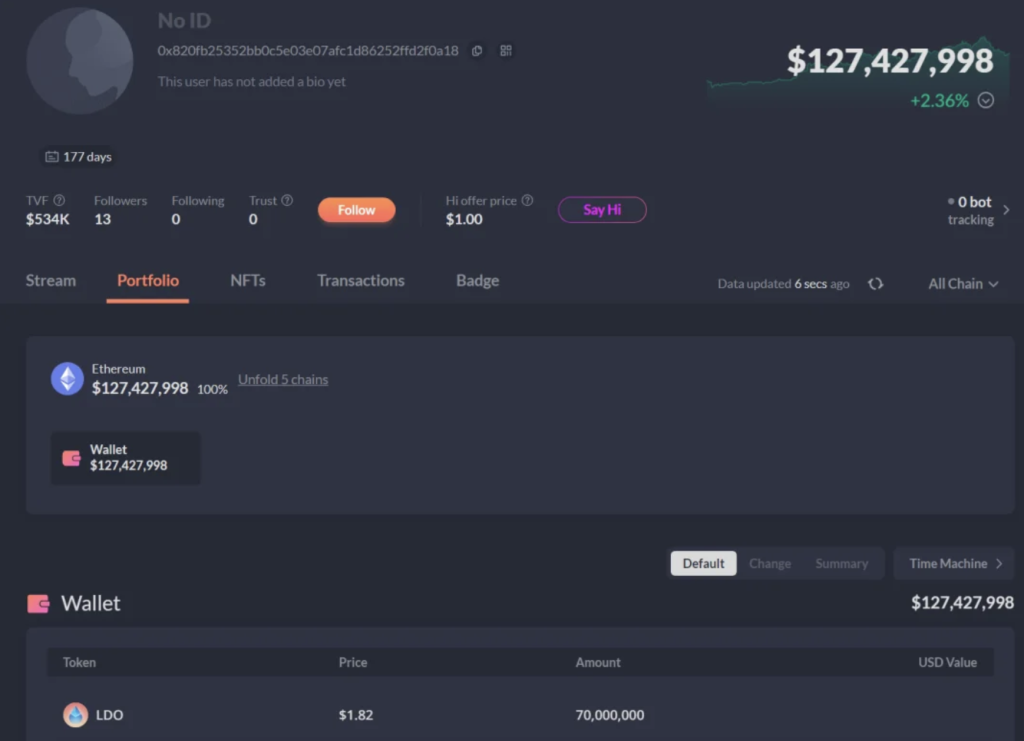The image size is (1024, 741).
Task: Open the address QR code icon
Action: click(506, 50)
